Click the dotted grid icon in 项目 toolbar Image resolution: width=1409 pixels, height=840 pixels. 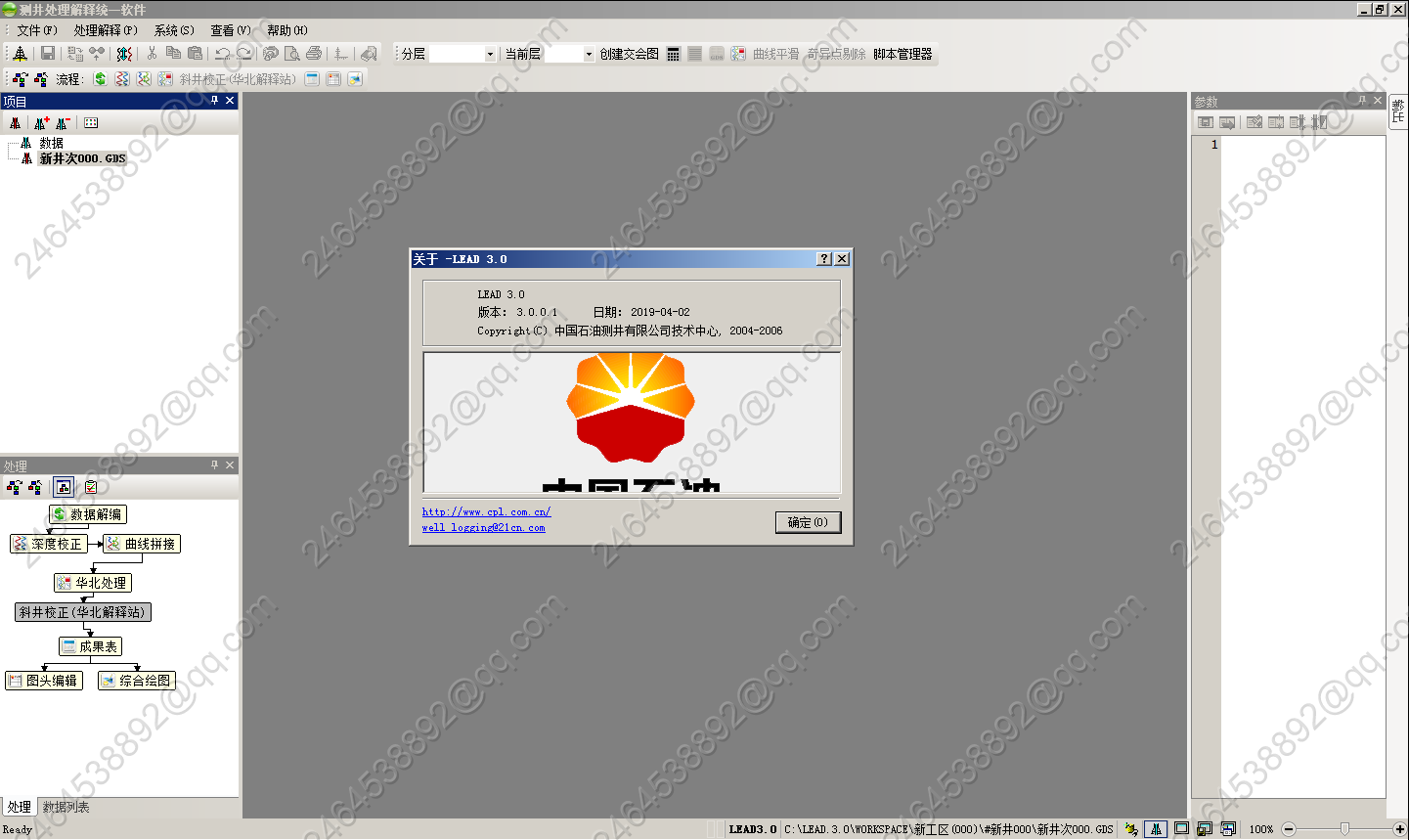(91, 123)
